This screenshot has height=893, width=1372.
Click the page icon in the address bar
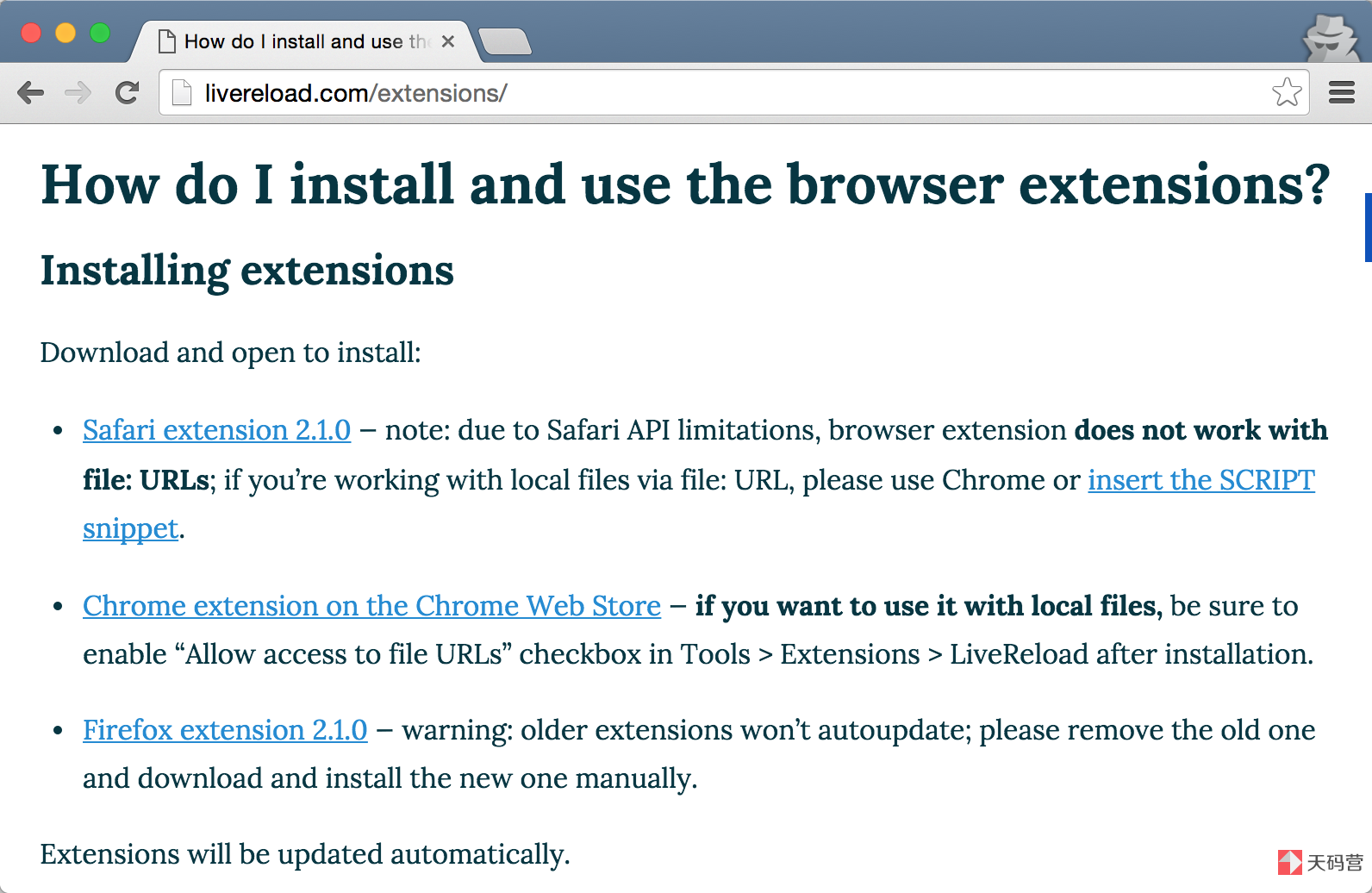182,92
